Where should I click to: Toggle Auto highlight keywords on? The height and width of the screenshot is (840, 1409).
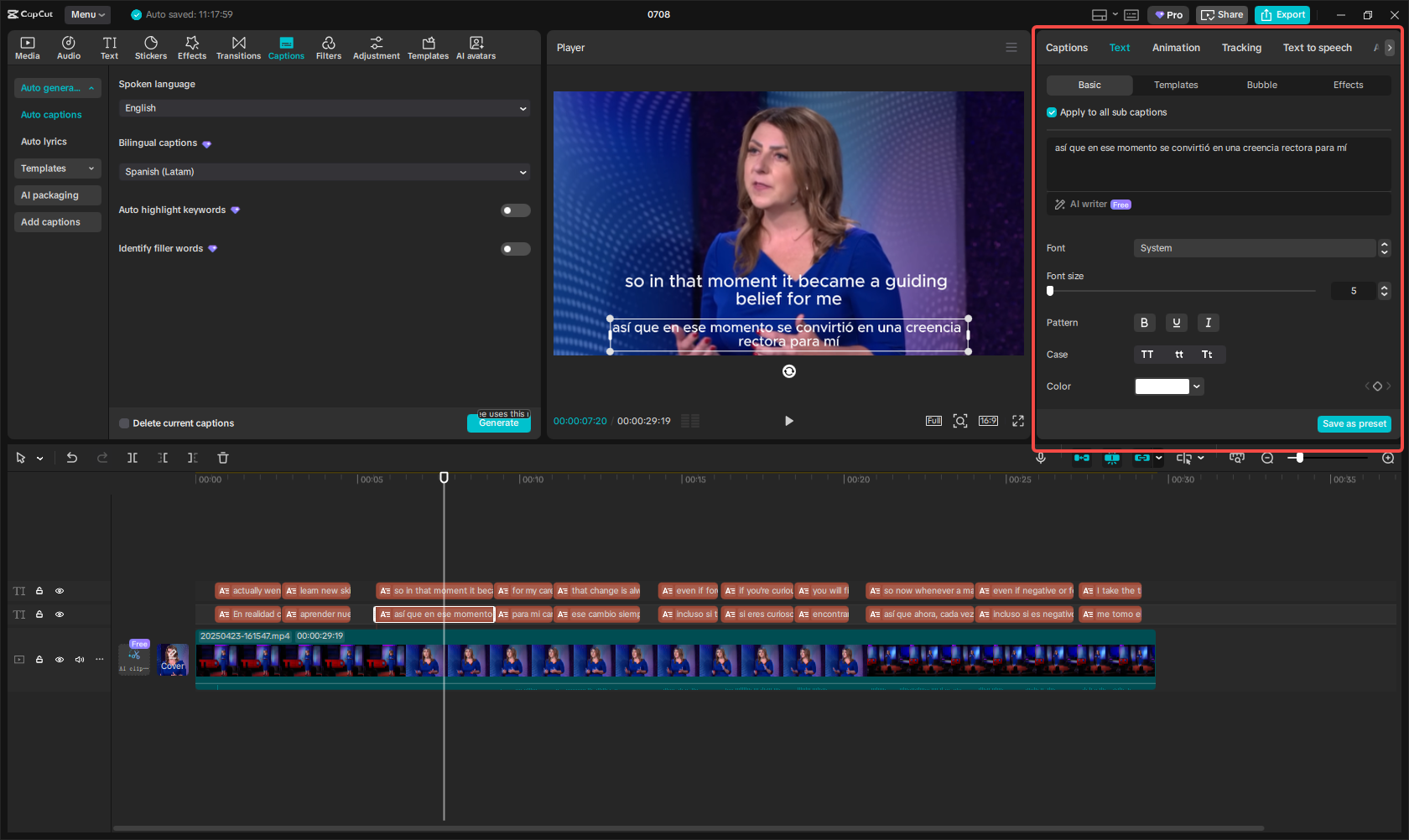point(515,210)
